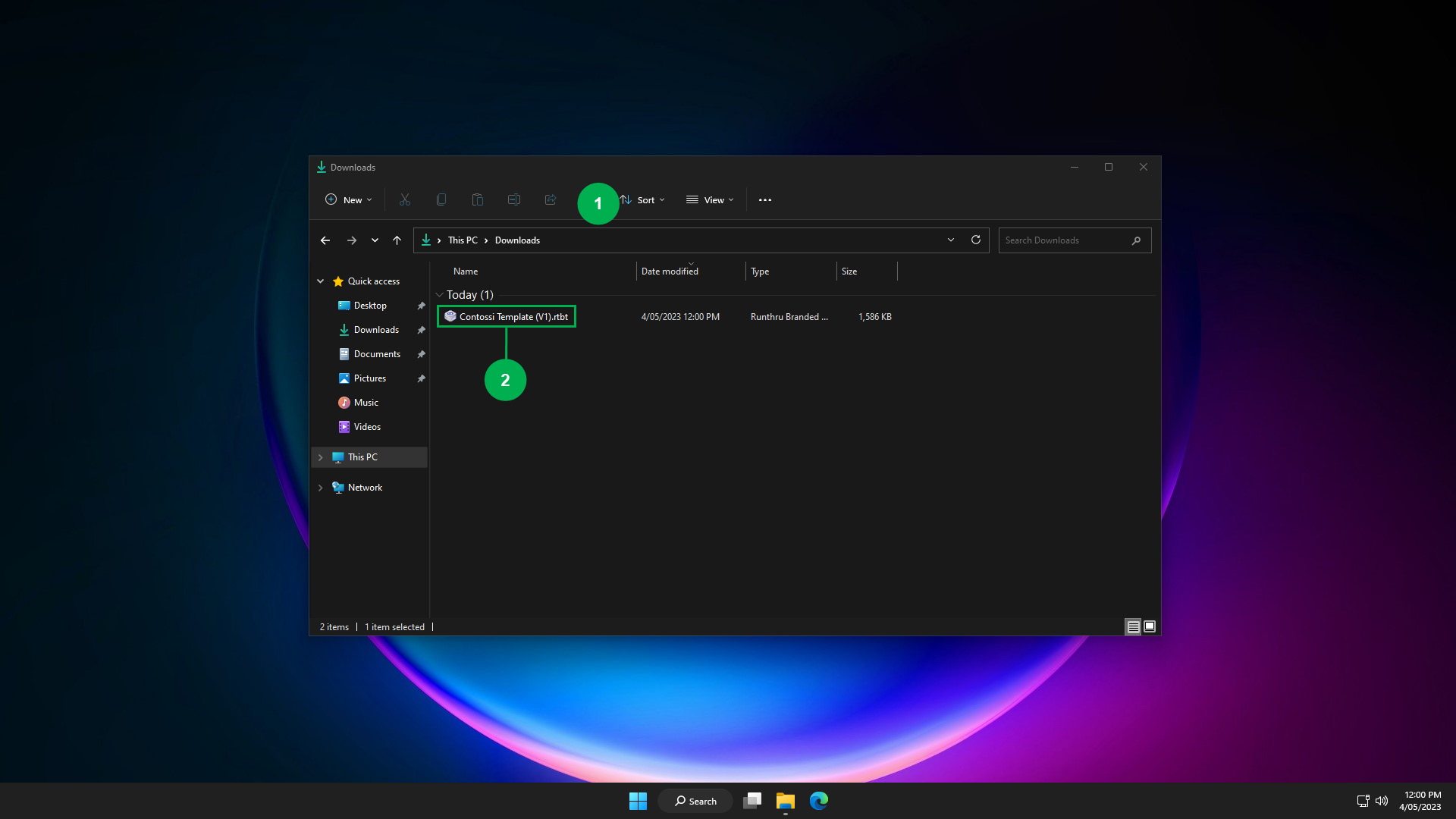Click the Search Downloads input field
Image resolution: width=1456 pixels, height=819 pixels.
[x=1065, y=240]
